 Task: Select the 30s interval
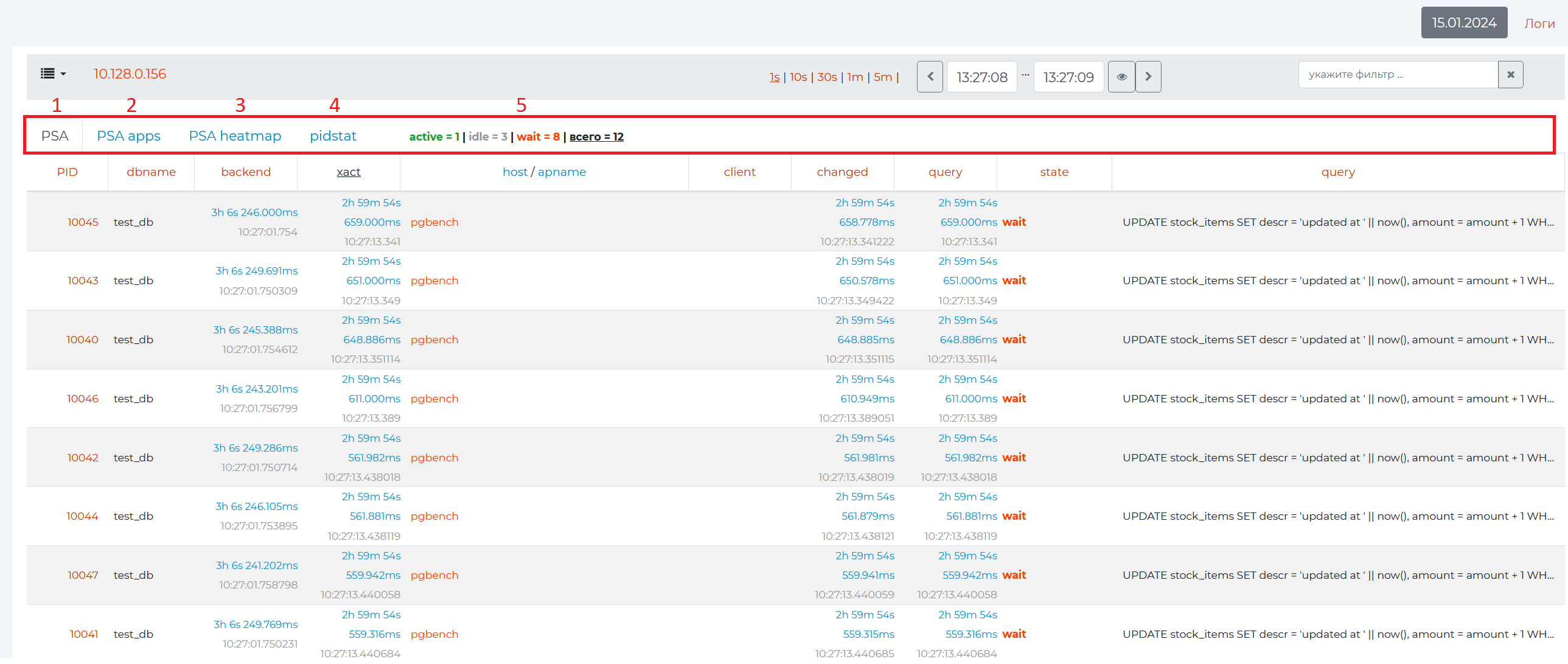pyautogui.click(x=827, y=77)
